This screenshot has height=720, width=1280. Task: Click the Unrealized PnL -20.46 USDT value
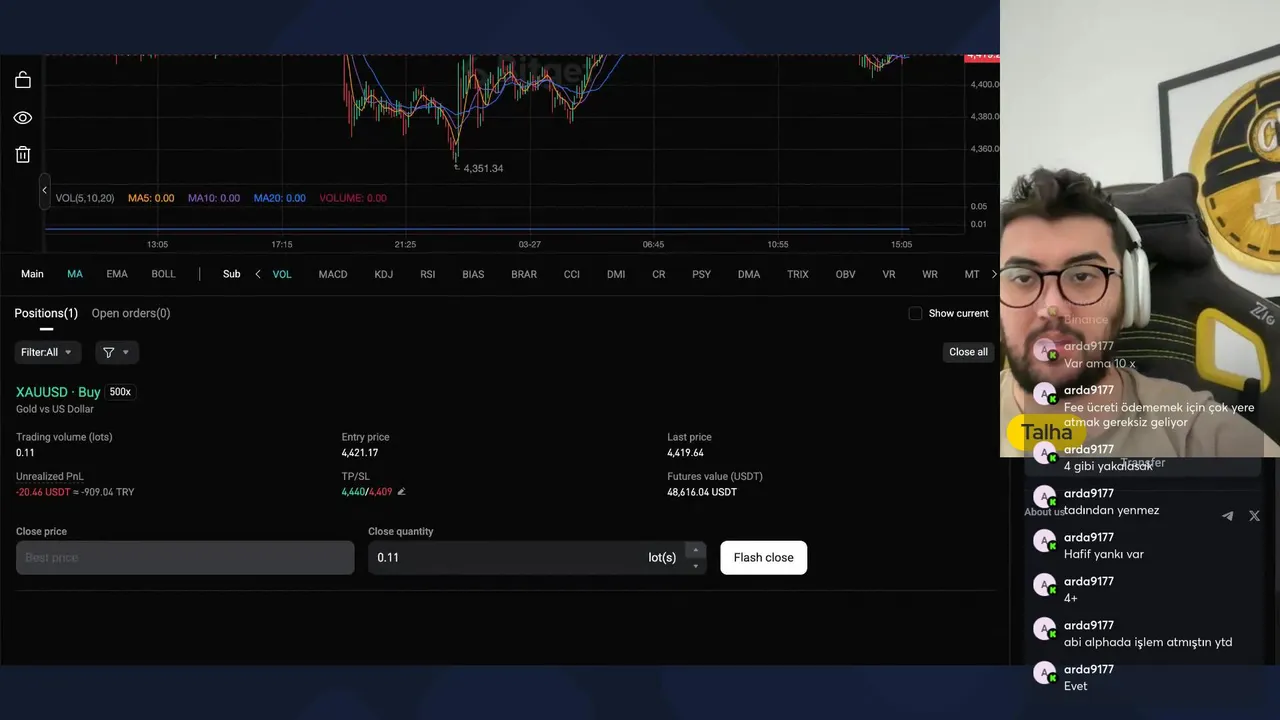click(43, 492)
